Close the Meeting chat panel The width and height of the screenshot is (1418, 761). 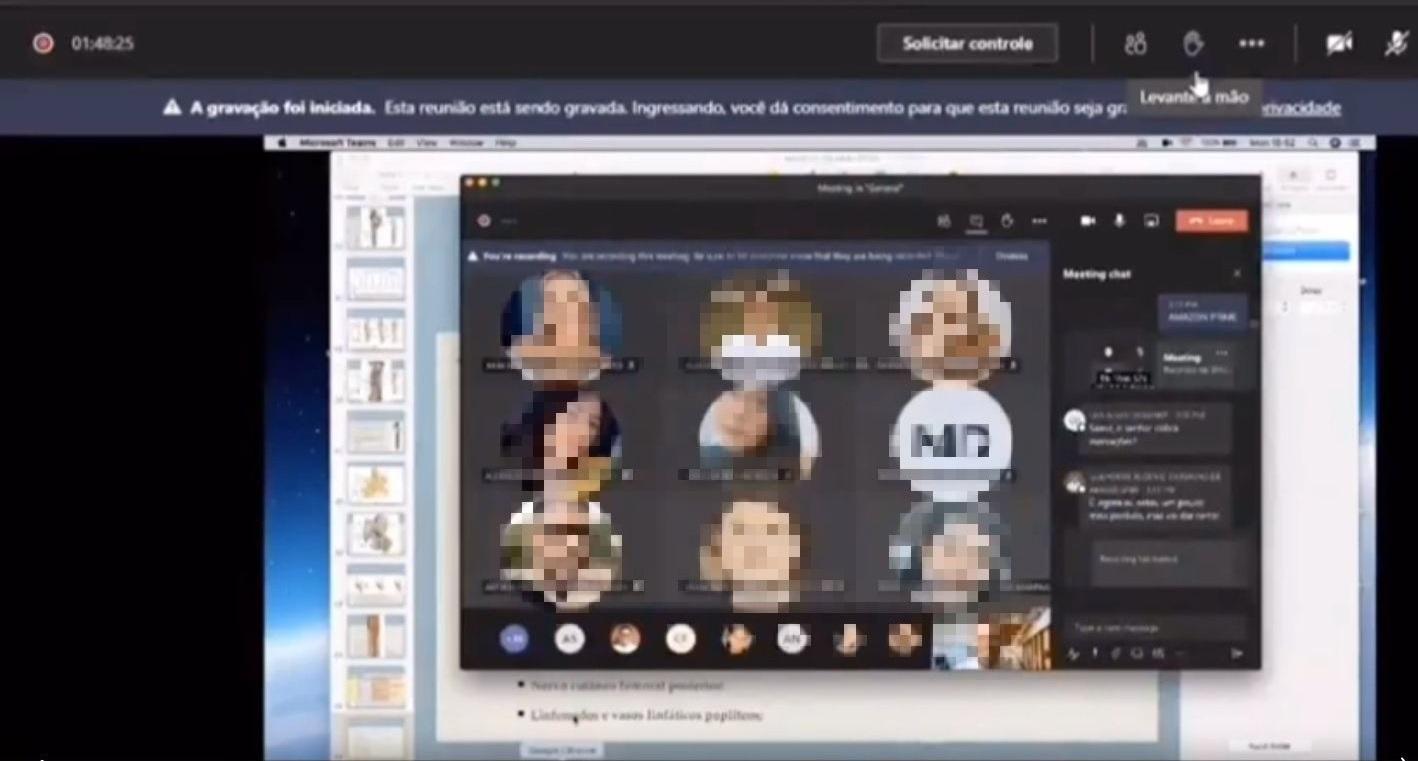1237,274
